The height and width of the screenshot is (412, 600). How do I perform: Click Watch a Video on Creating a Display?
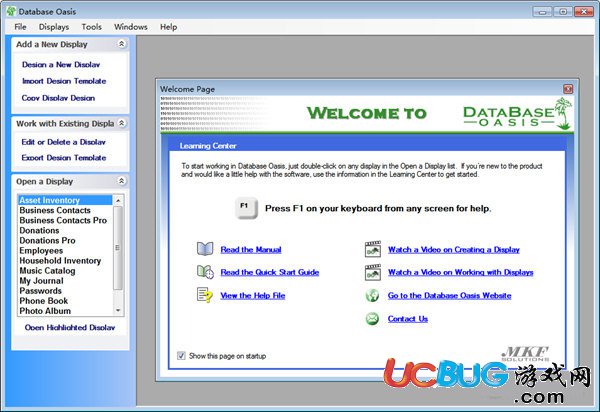[x=454, y=249]
